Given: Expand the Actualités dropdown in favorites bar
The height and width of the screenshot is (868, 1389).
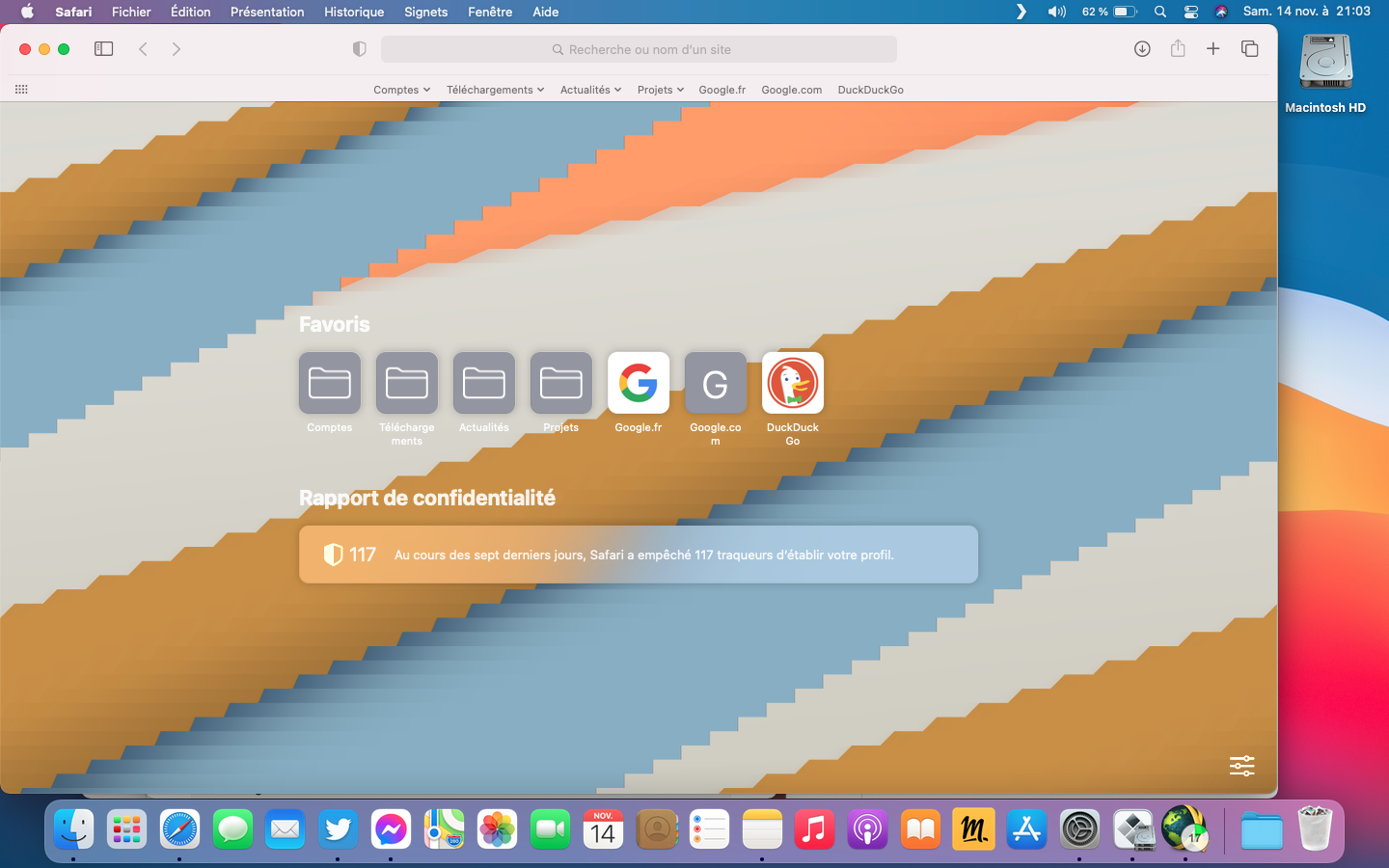Looking at the screenshot, I should pyautogui.click(x=591, y=90).
